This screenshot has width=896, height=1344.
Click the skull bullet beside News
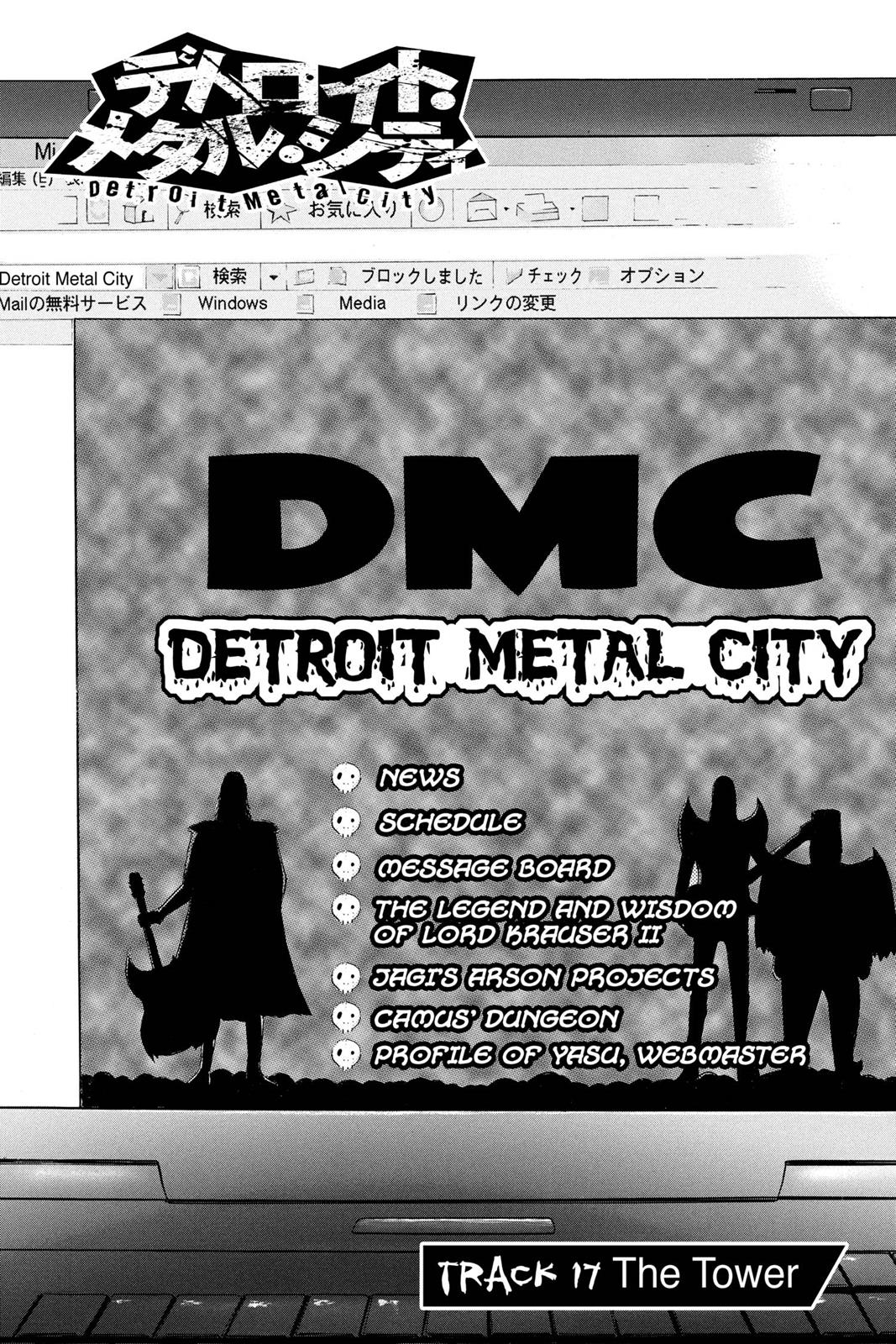tap(346, 779)
